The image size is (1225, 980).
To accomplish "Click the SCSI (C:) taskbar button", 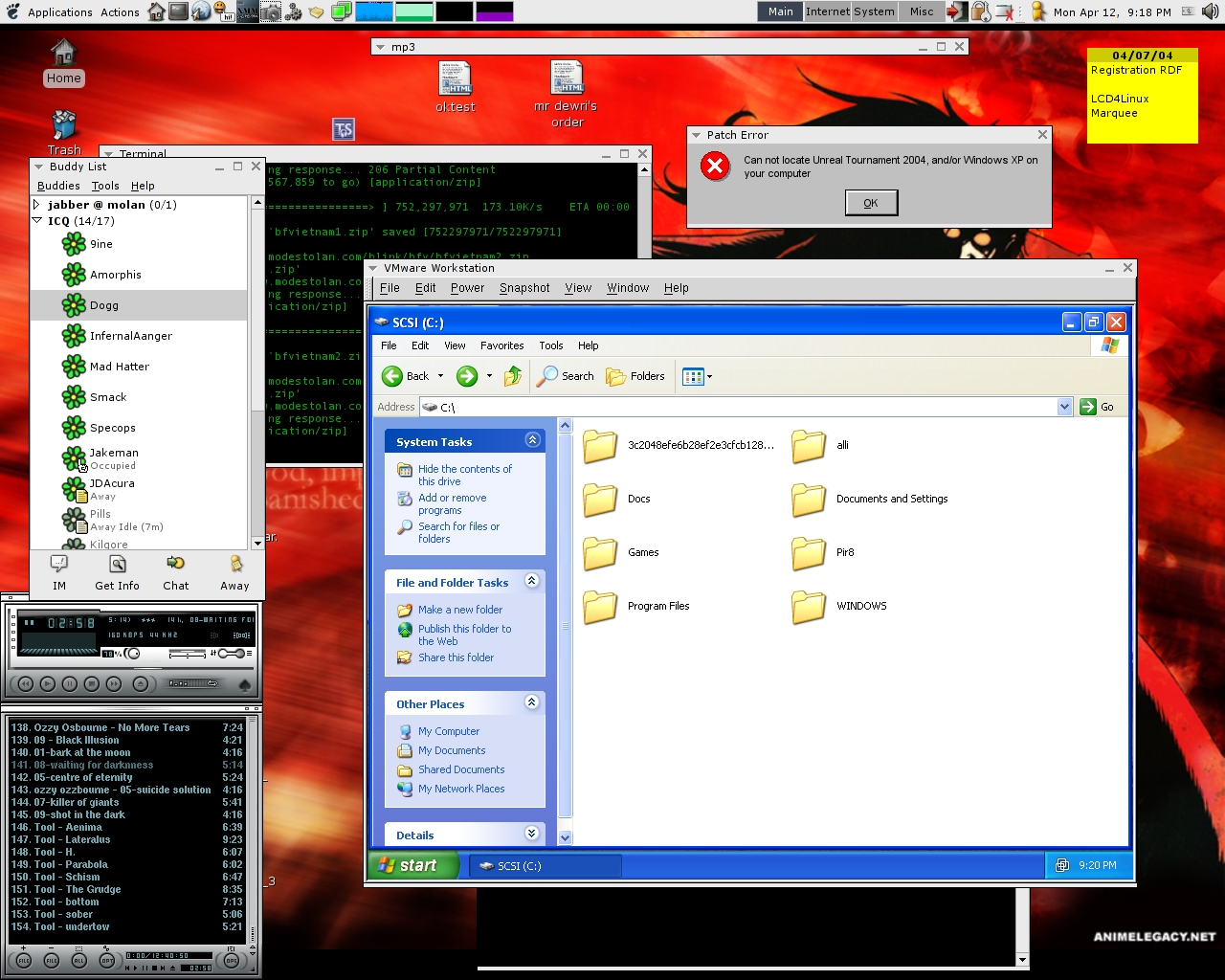I will 546,866.
